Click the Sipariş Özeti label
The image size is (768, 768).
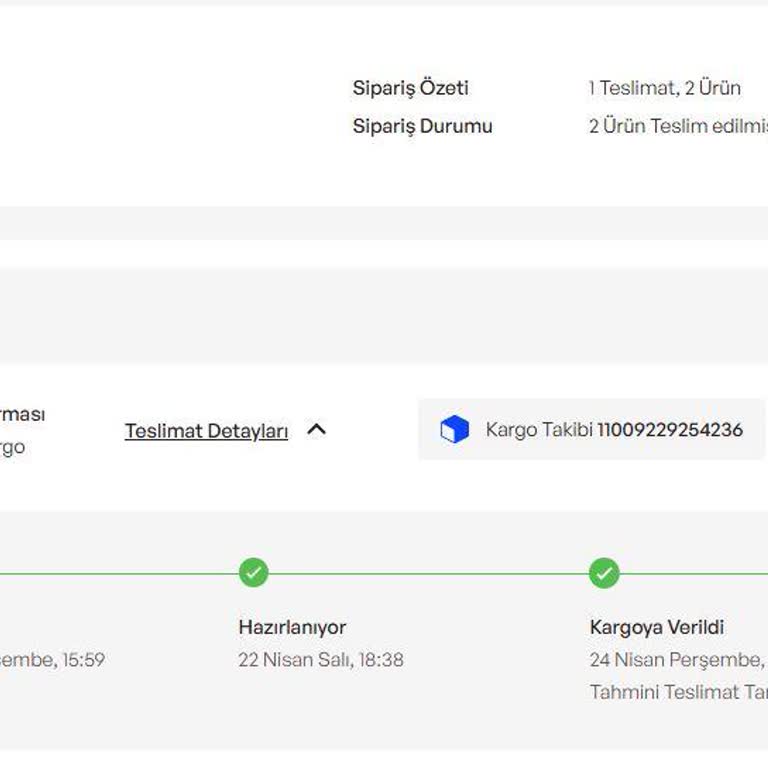click(x=410, y=88)
